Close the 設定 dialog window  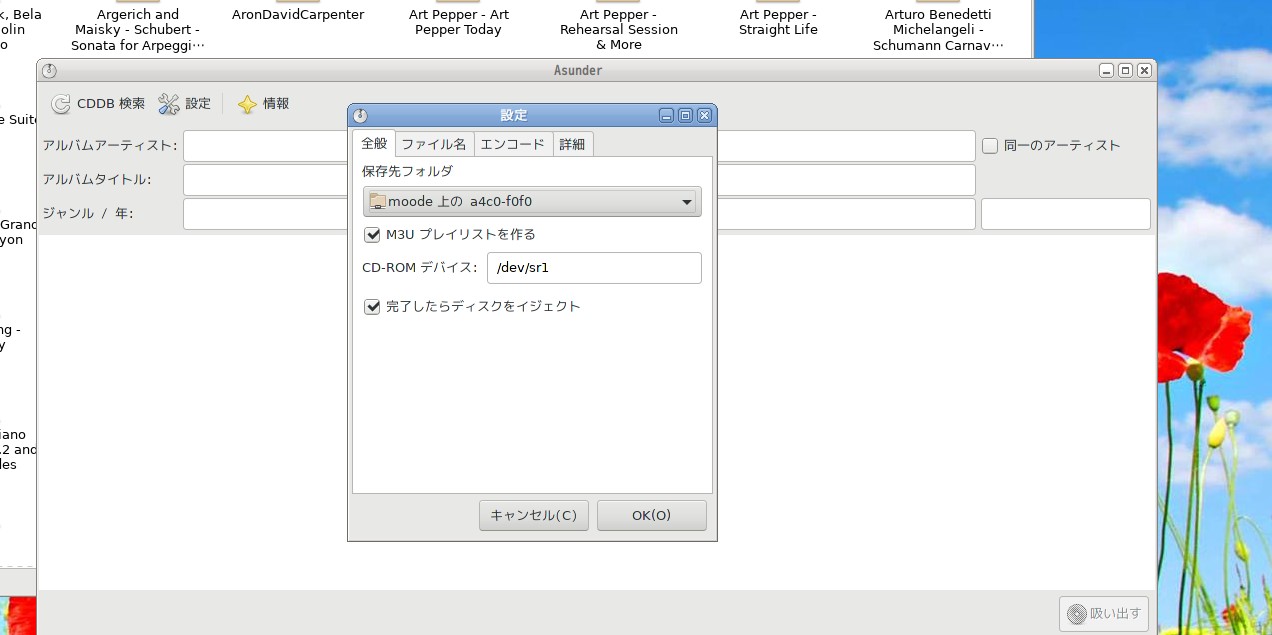pos(704,115)
